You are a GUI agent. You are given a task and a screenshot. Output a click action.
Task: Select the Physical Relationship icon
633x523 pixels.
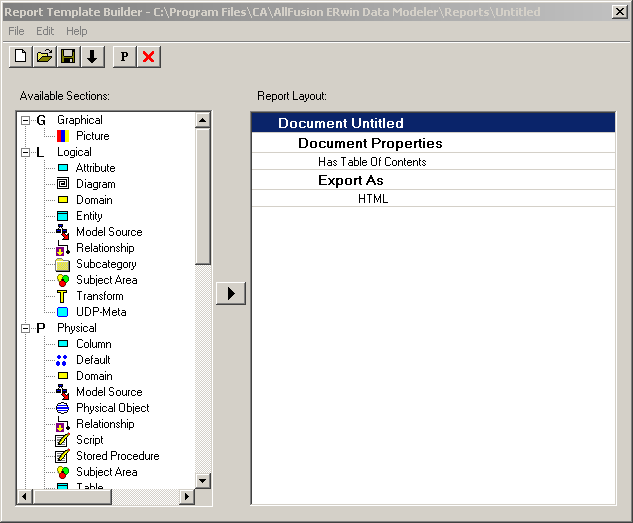pyautogui.click(x=63, y=424)
